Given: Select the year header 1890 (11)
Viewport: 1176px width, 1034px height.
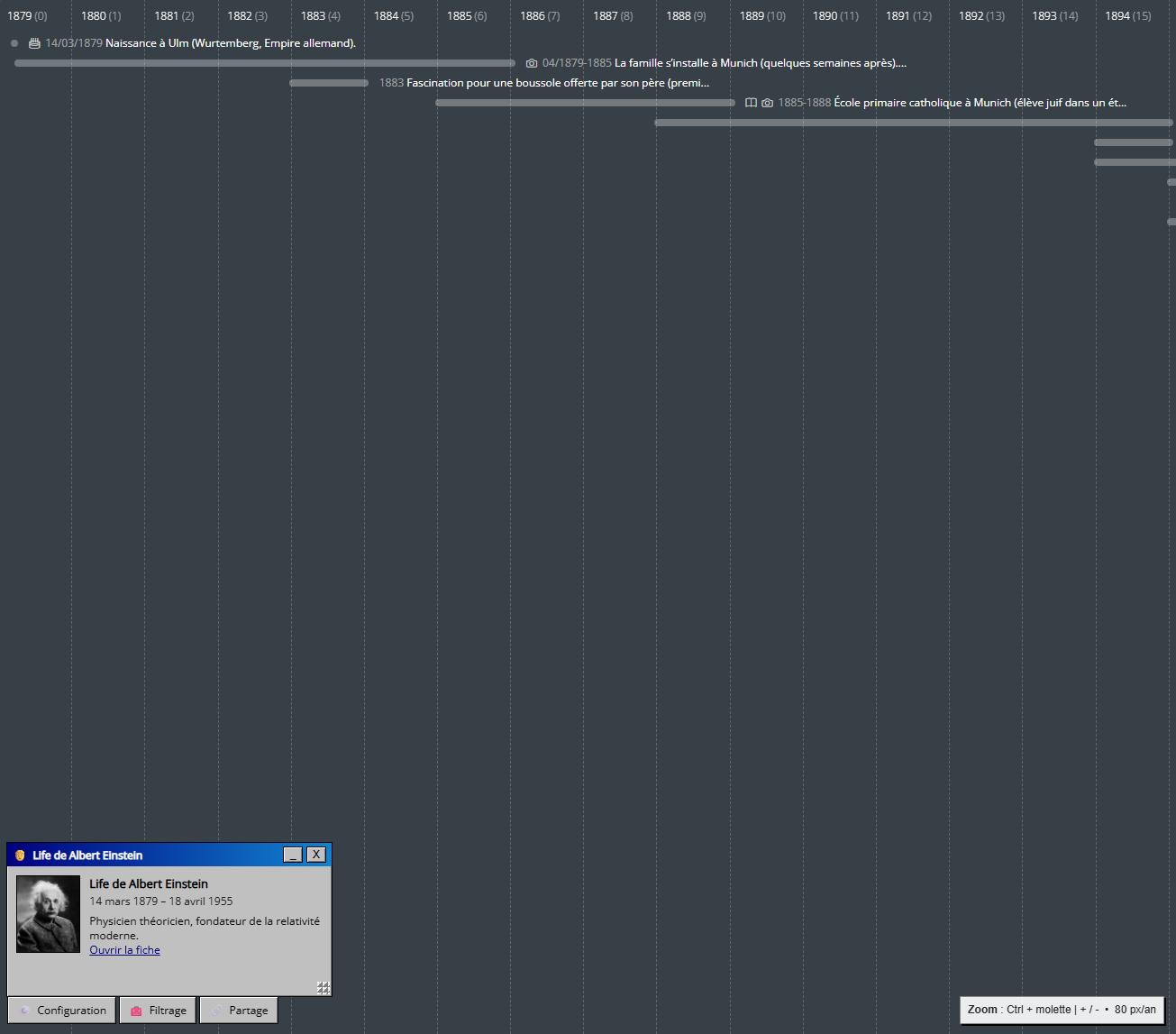Looking at the screenshot, I should coord(834,15).
